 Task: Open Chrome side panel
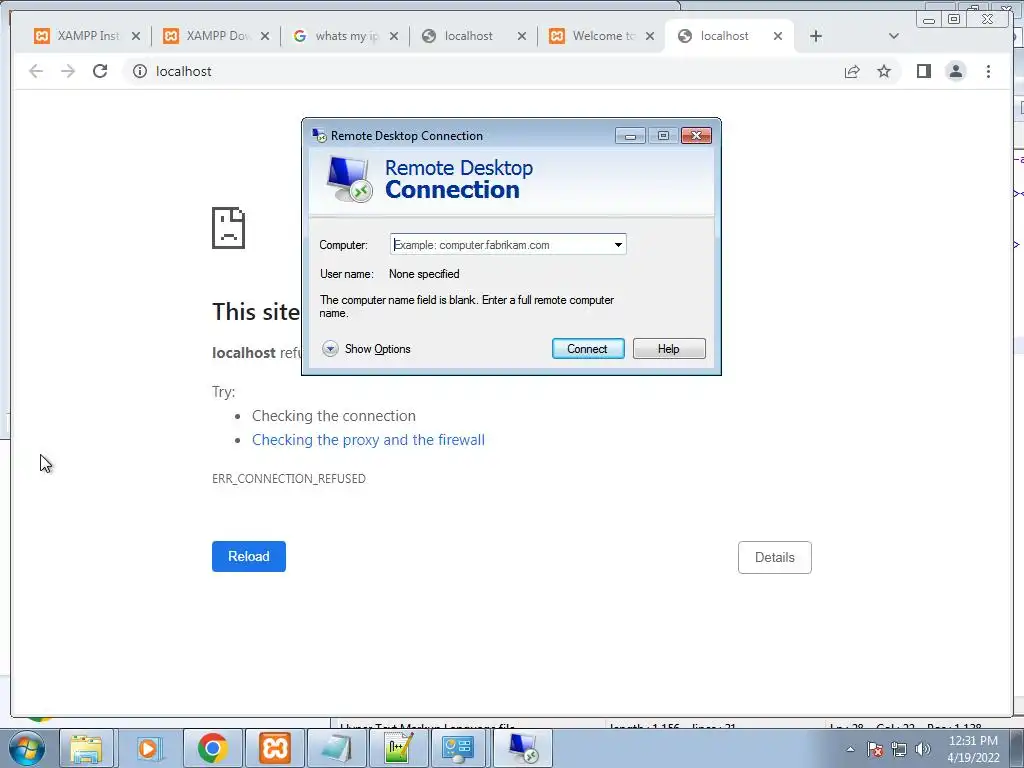click(x=923, y=71)
